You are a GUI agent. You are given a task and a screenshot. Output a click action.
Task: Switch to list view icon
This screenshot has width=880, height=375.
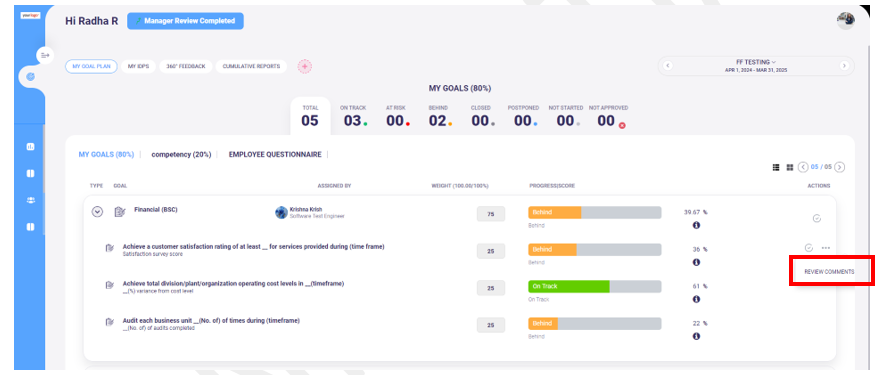point(776,167)
